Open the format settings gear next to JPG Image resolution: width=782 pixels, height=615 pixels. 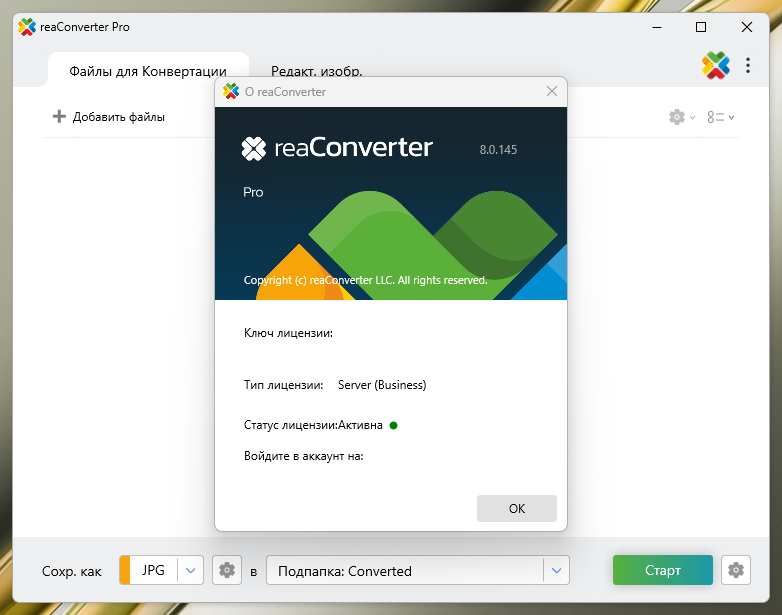point(227,570)
